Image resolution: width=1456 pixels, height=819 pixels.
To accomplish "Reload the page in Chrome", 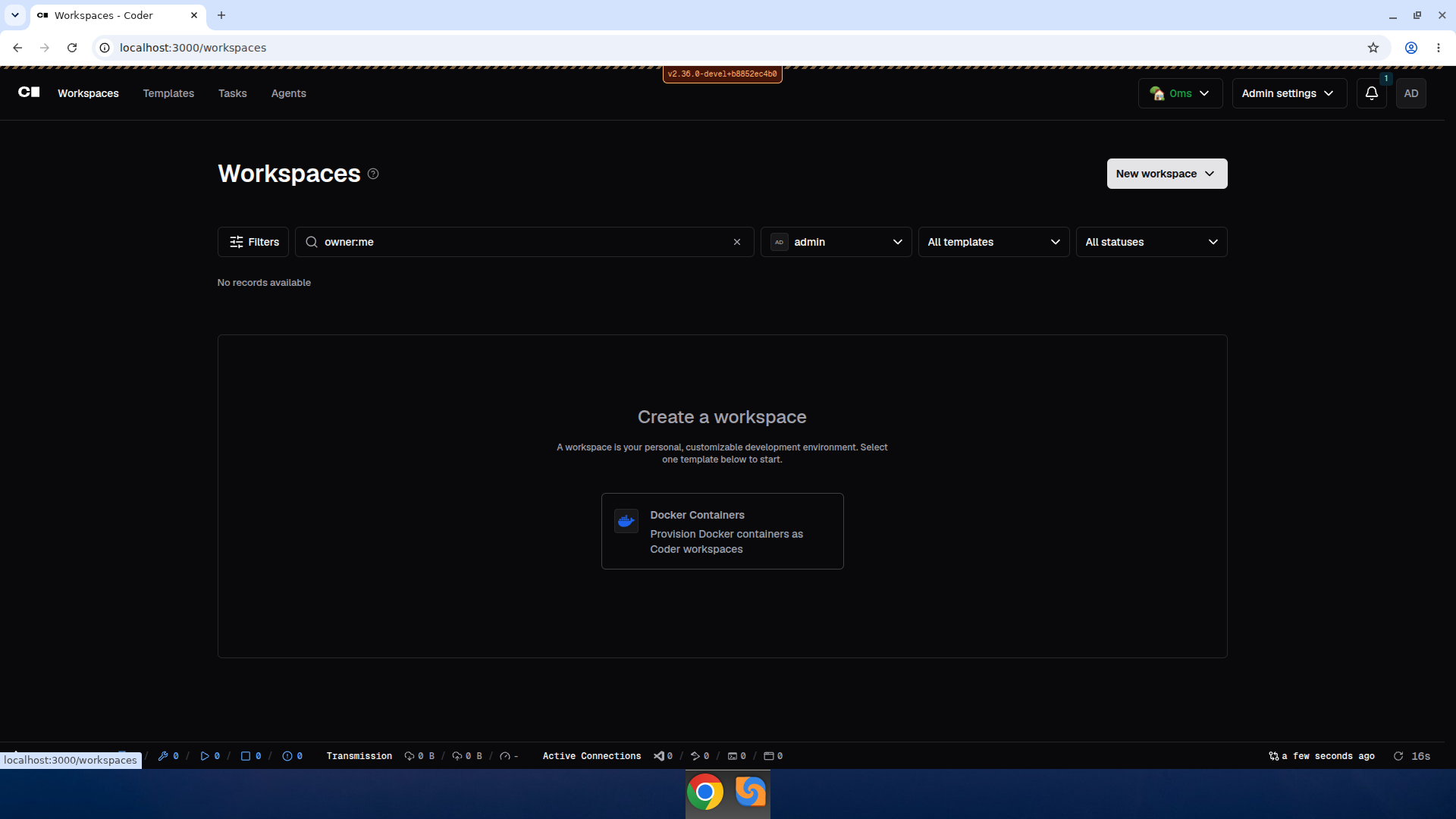I will click(x=72, y=48).
